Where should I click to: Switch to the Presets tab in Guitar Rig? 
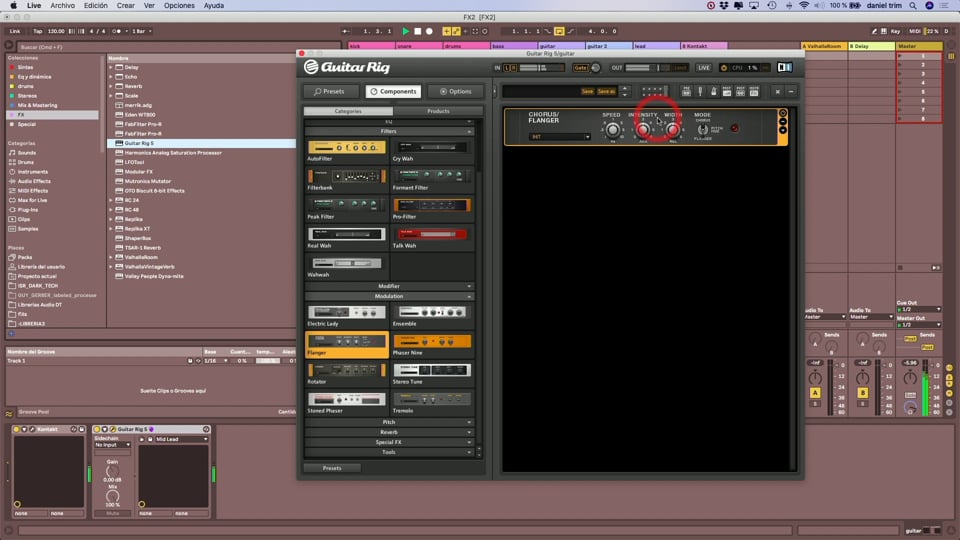(331, 91)
